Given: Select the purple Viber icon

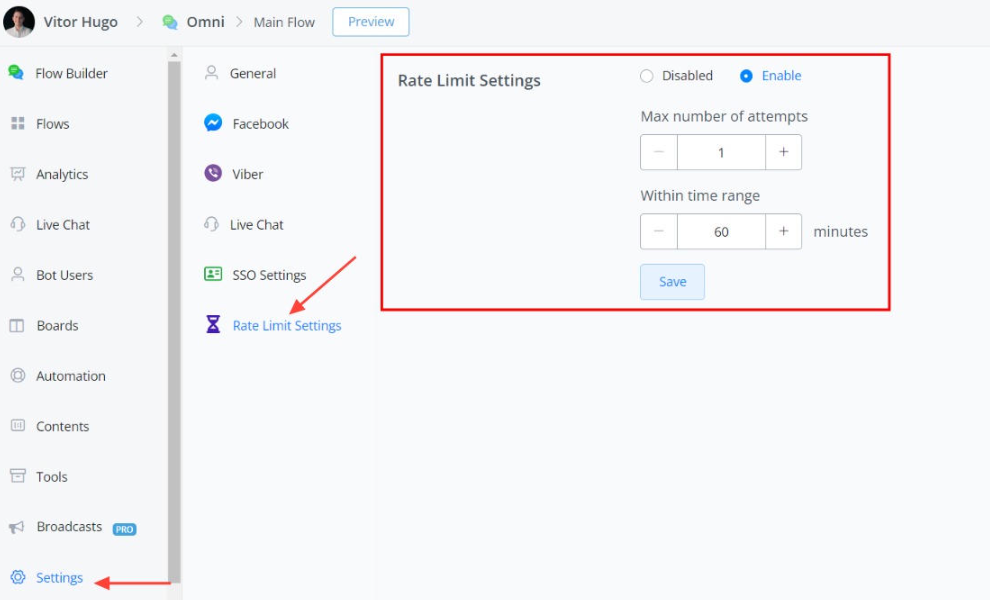Looking at the screenshot, I should click(x=213, y=174).
